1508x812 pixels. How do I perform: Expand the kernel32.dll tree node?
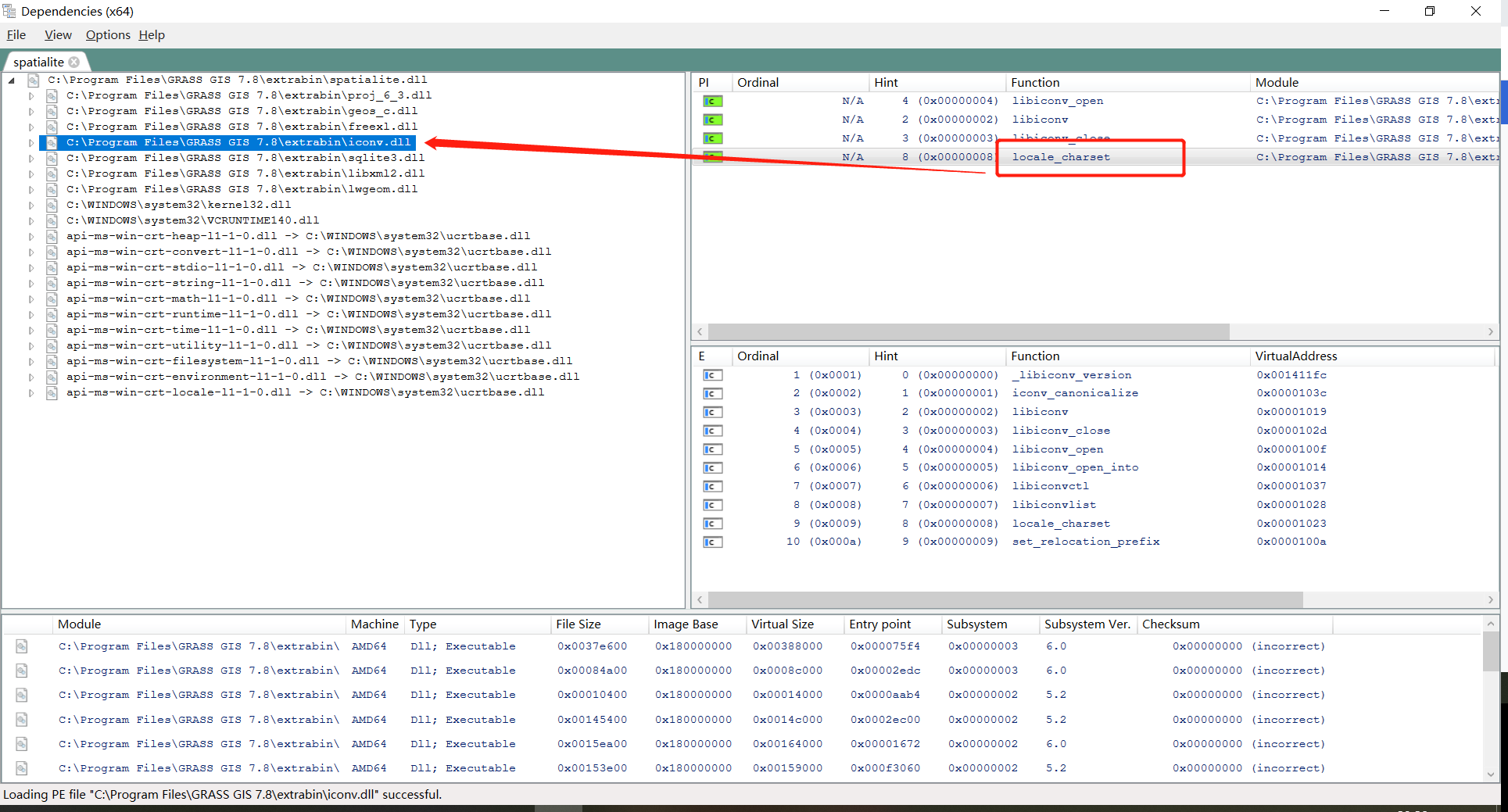(31, 205)
